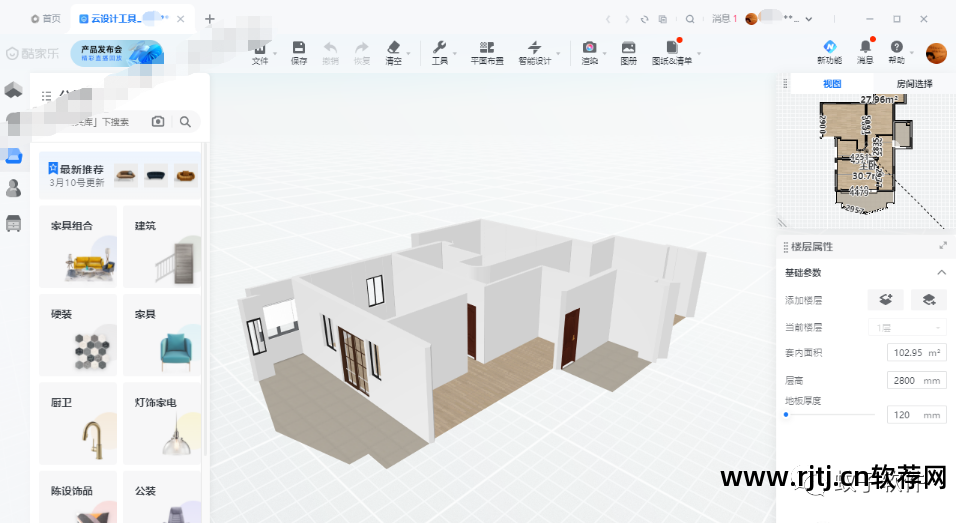Open the 厨卫 category card

(x=78, y=424)
